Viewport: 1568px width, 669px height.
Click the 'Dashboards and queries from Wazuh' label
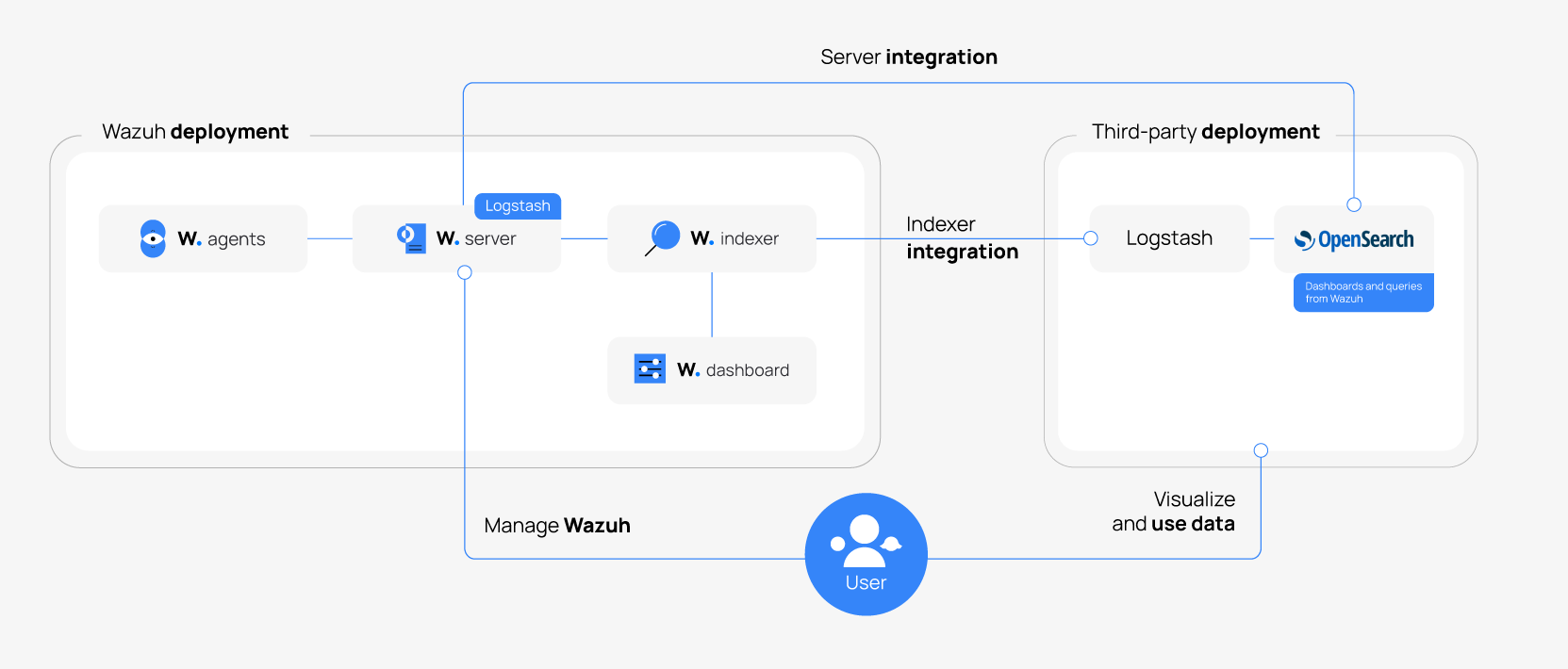click(x=1363, y=292)
